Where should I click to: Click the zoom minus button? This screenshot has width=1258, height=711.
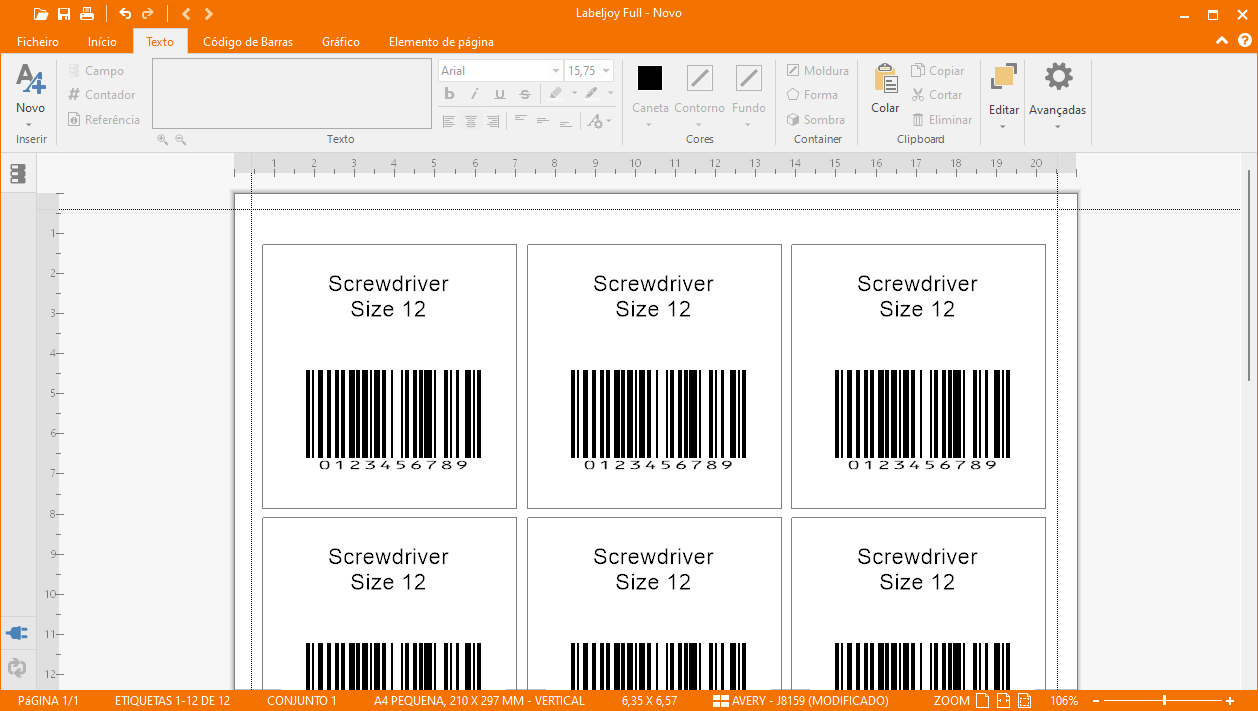click(x=1096, y=701)
